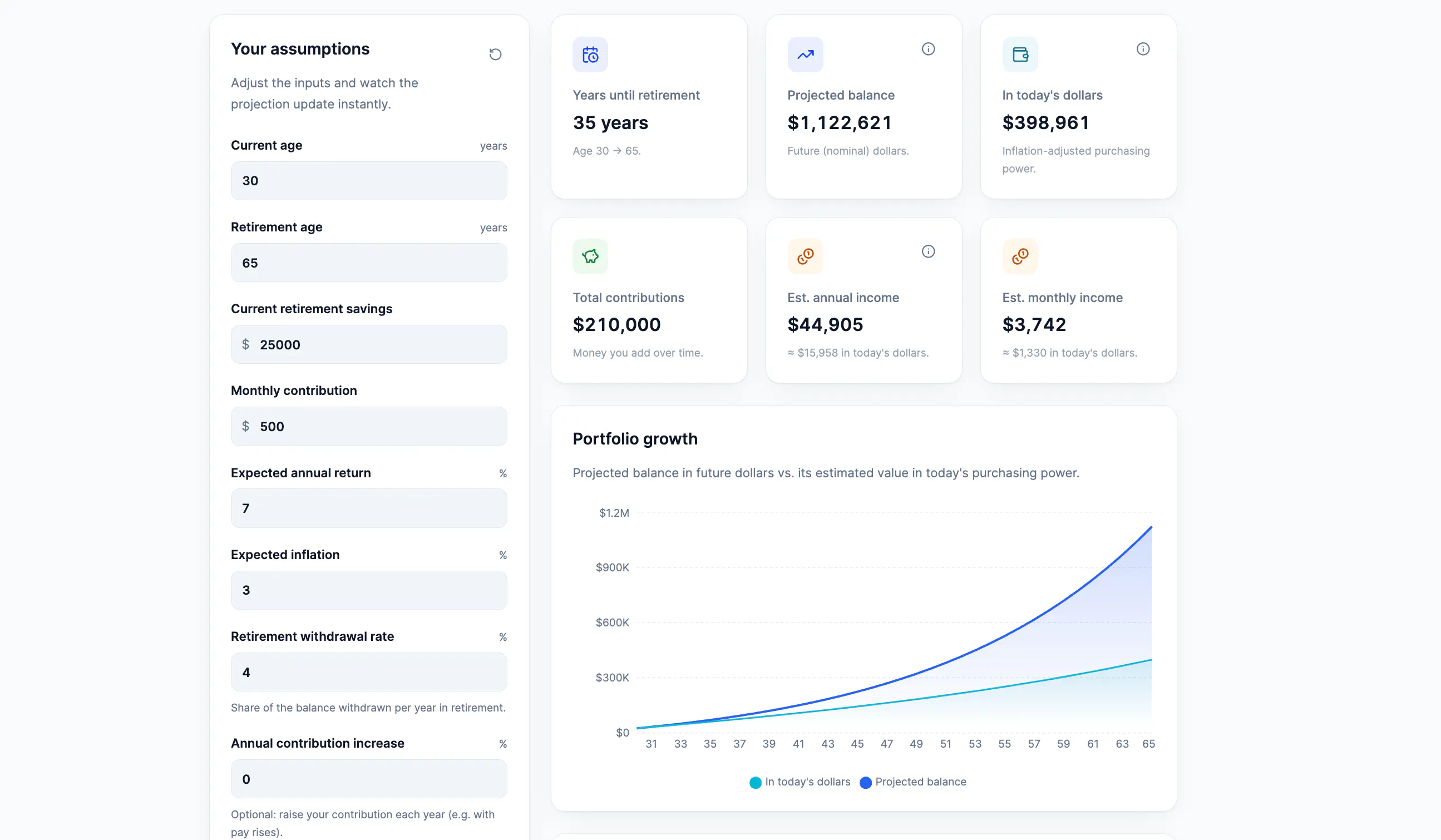Click the Retirement withdrawal rate field
Image resolution: width=1441 pixels, height=840 pixels.
point(369,673)
